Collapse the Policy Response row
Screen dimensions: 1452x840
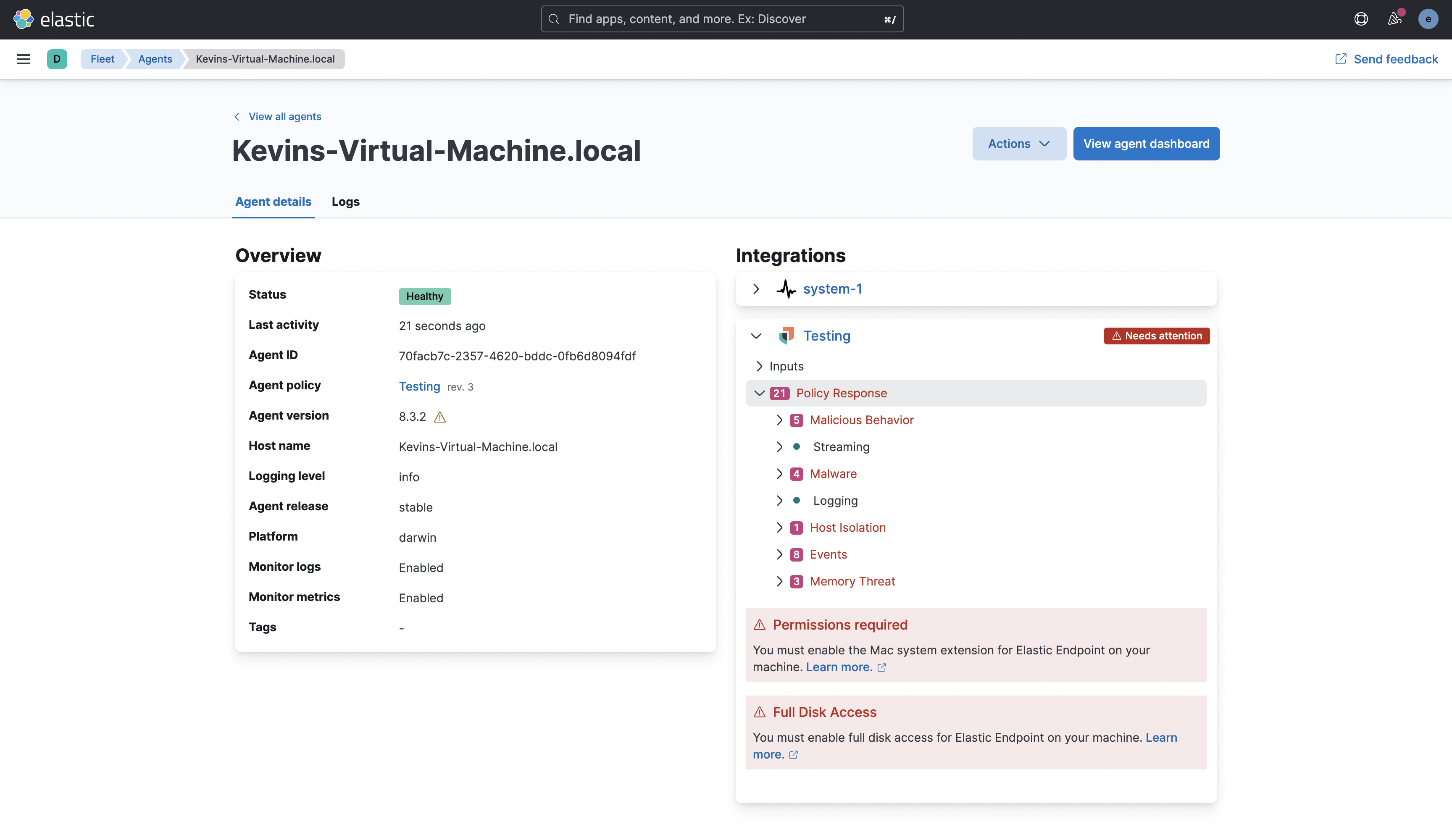point(760,393)
